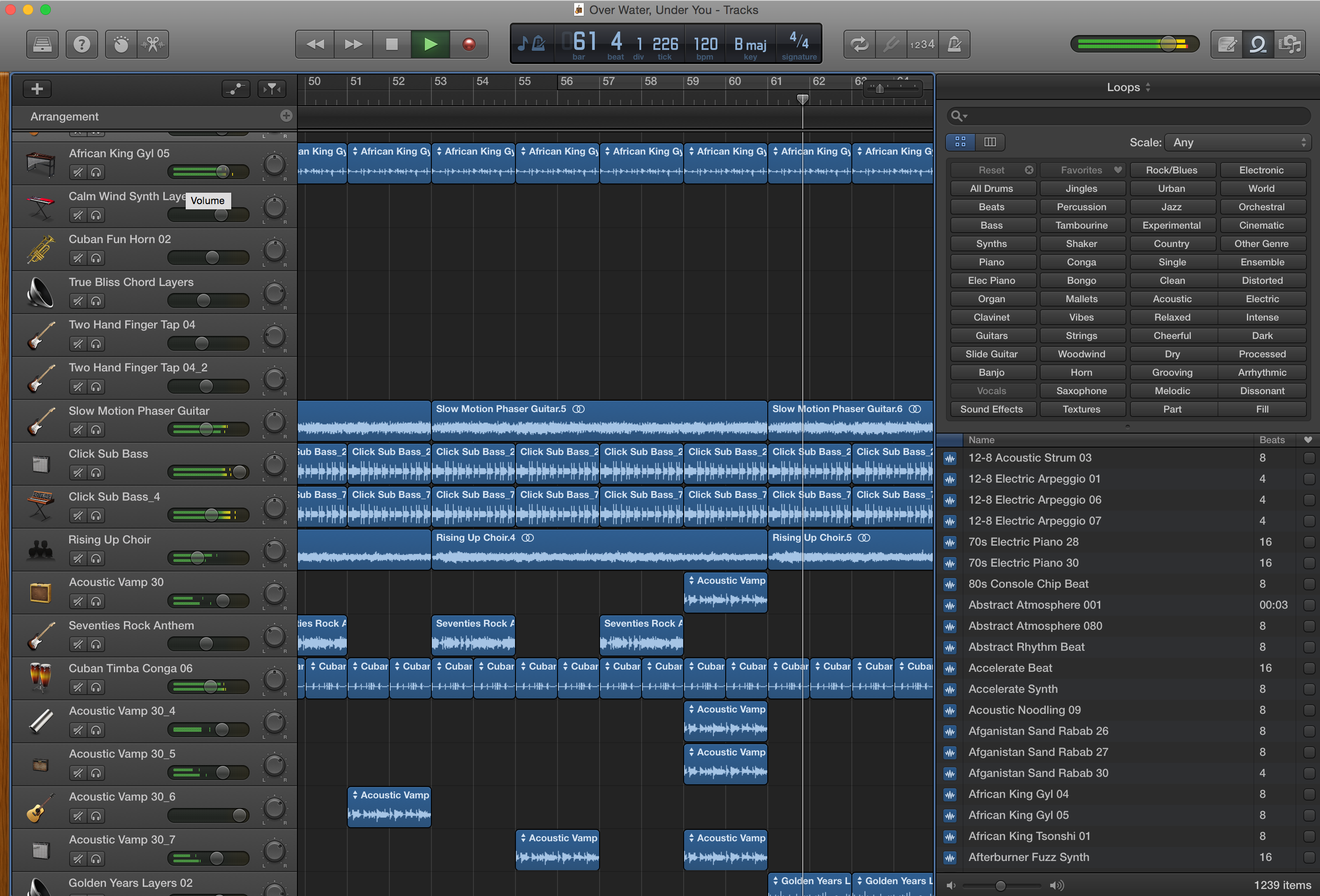Enable the 1234 count-in
Image resolution: width=1320 pixels, height=896 pixels.
click(x=923, y=44)
